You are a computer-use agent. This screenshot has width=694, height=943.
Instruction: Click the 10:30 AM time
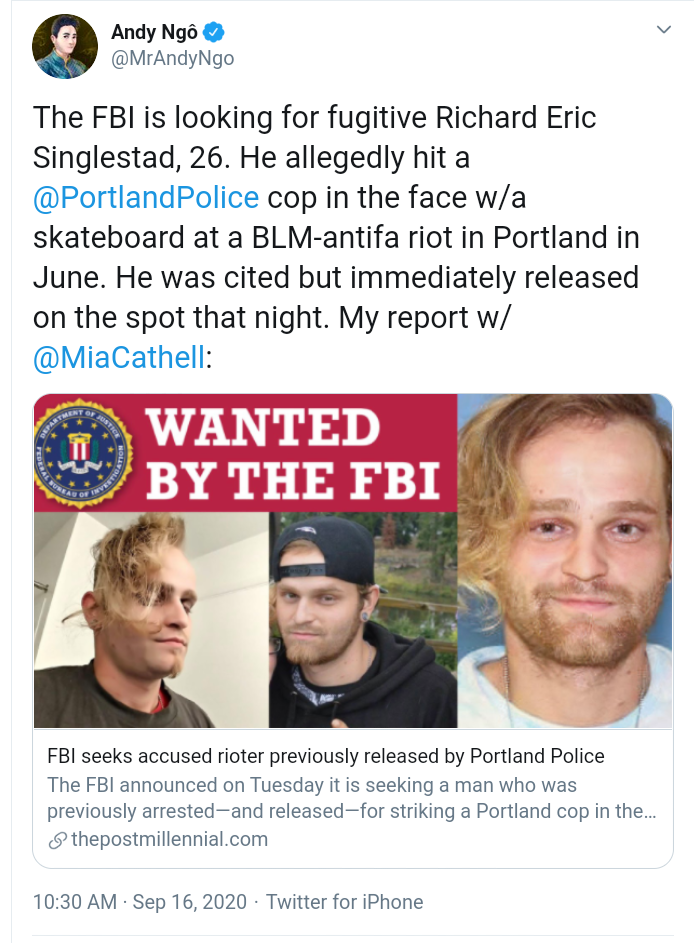tap(75, 902)
